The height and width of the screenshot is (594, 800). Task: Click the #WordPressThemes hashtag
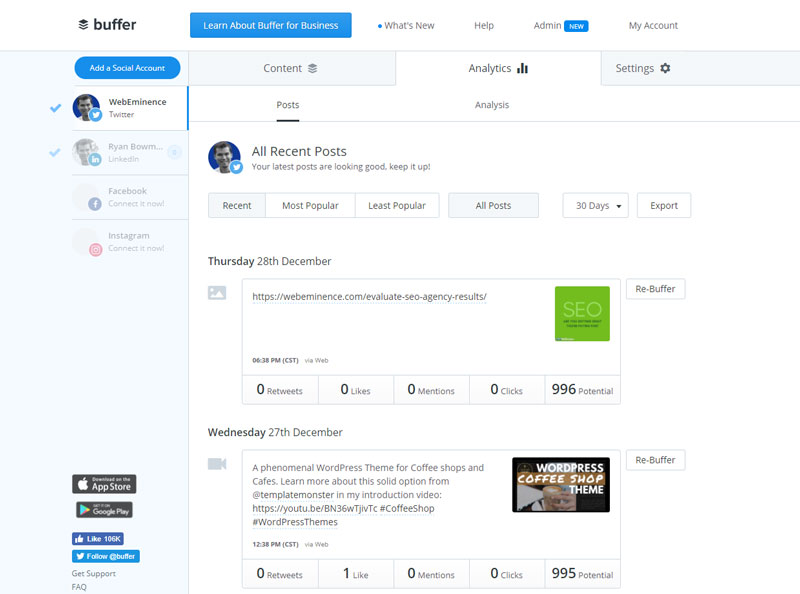[295, 523]
